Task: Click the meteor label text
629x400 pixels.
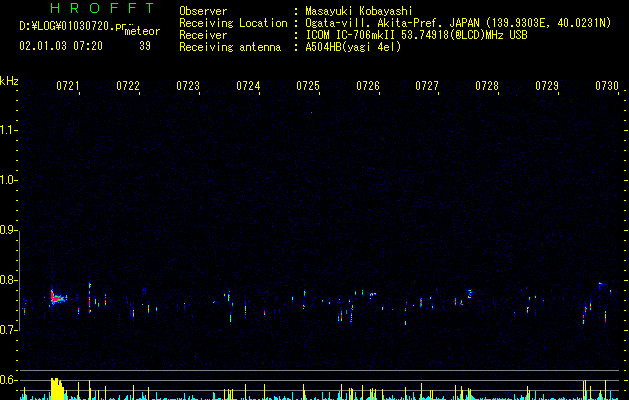Action: (x=142, y=31)
